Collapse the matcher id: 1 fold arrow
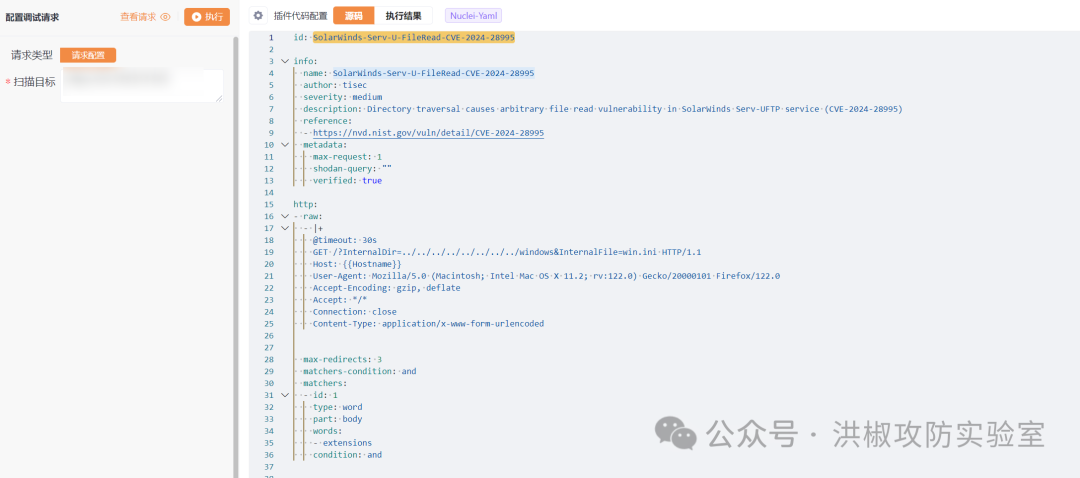Screen dimensions: 1080x478 pos(284,395)
